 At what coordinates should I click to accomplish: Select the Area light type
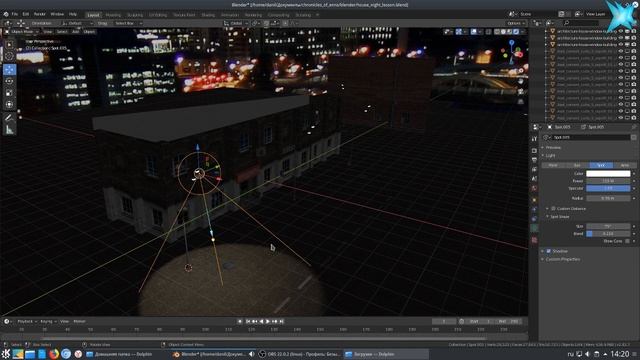pyautogui.click(x=624, y=165)
